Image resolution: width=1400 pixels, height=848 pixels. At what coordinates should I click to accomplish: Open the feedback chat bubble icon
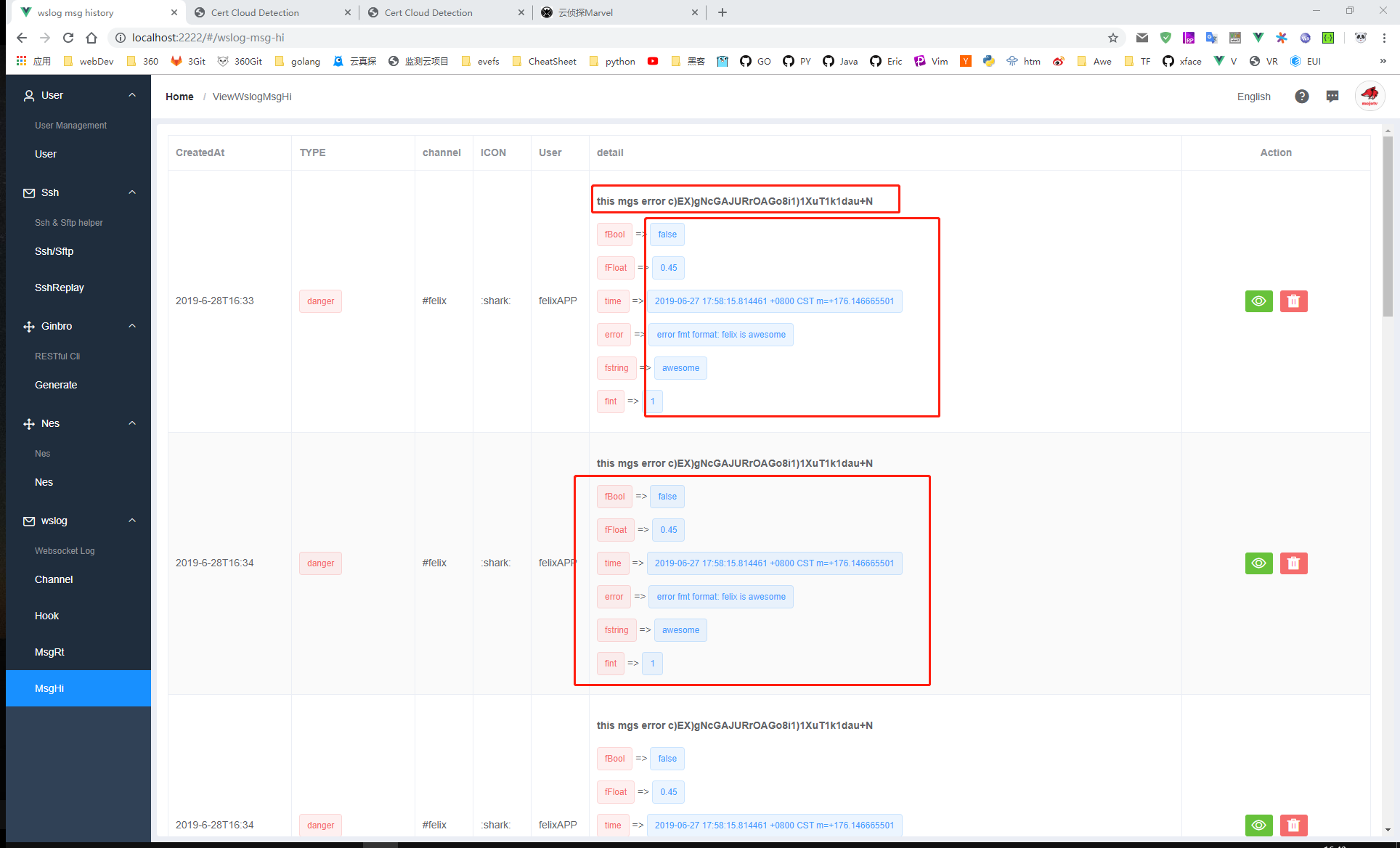click(1332, 97)
